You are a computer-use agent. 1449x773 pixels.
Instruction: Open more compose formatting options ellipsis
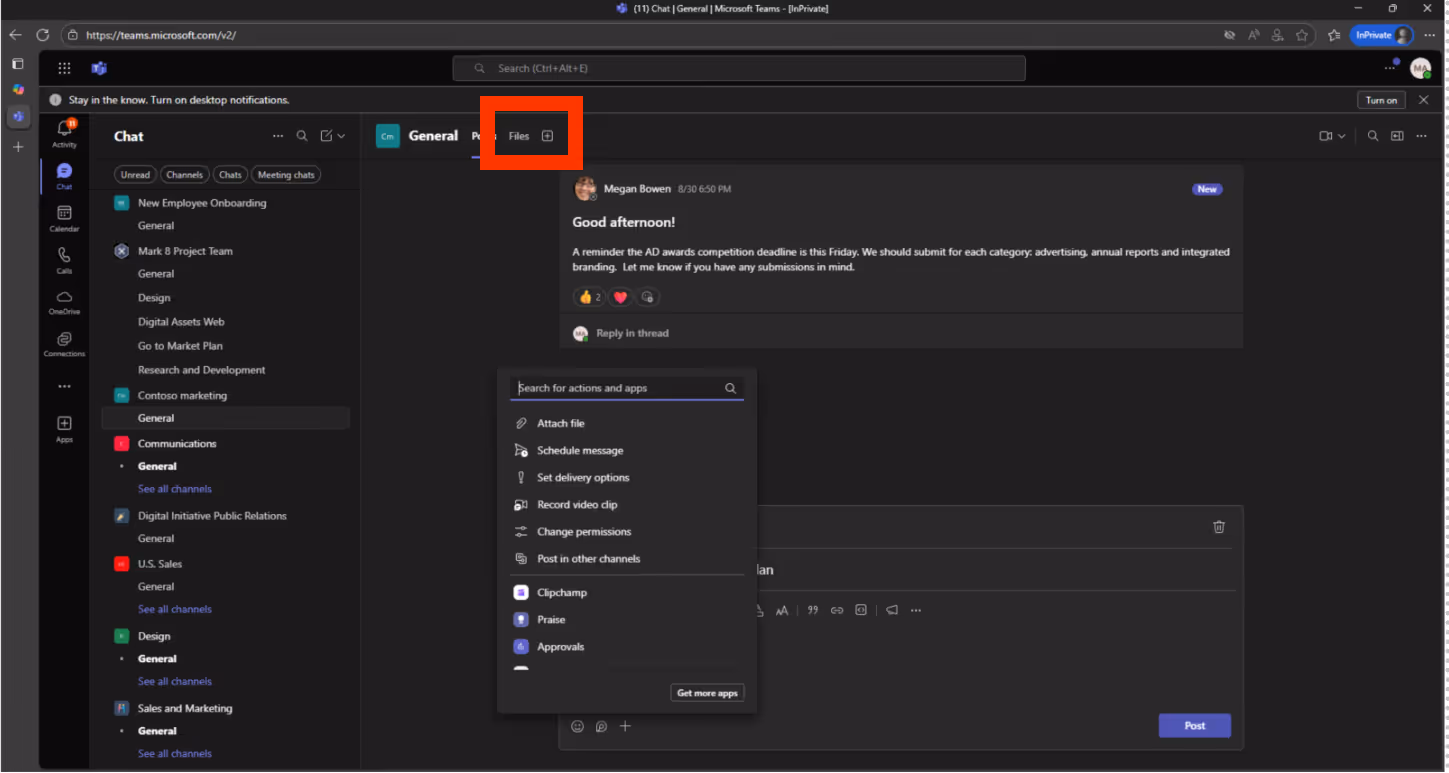tap(916, 610)
